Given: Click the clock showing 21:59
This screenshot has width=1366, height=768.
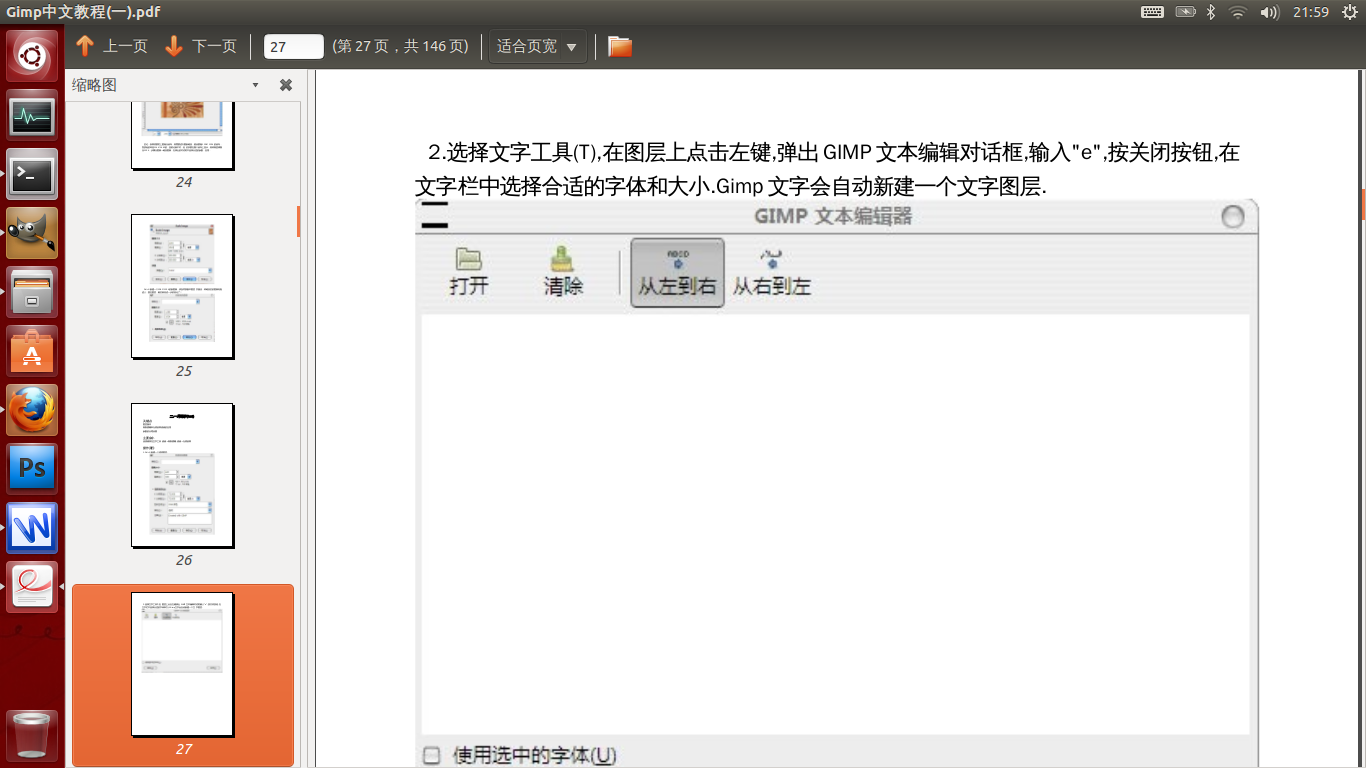Looking at the screenshot, I should (x=1310, y=12).
